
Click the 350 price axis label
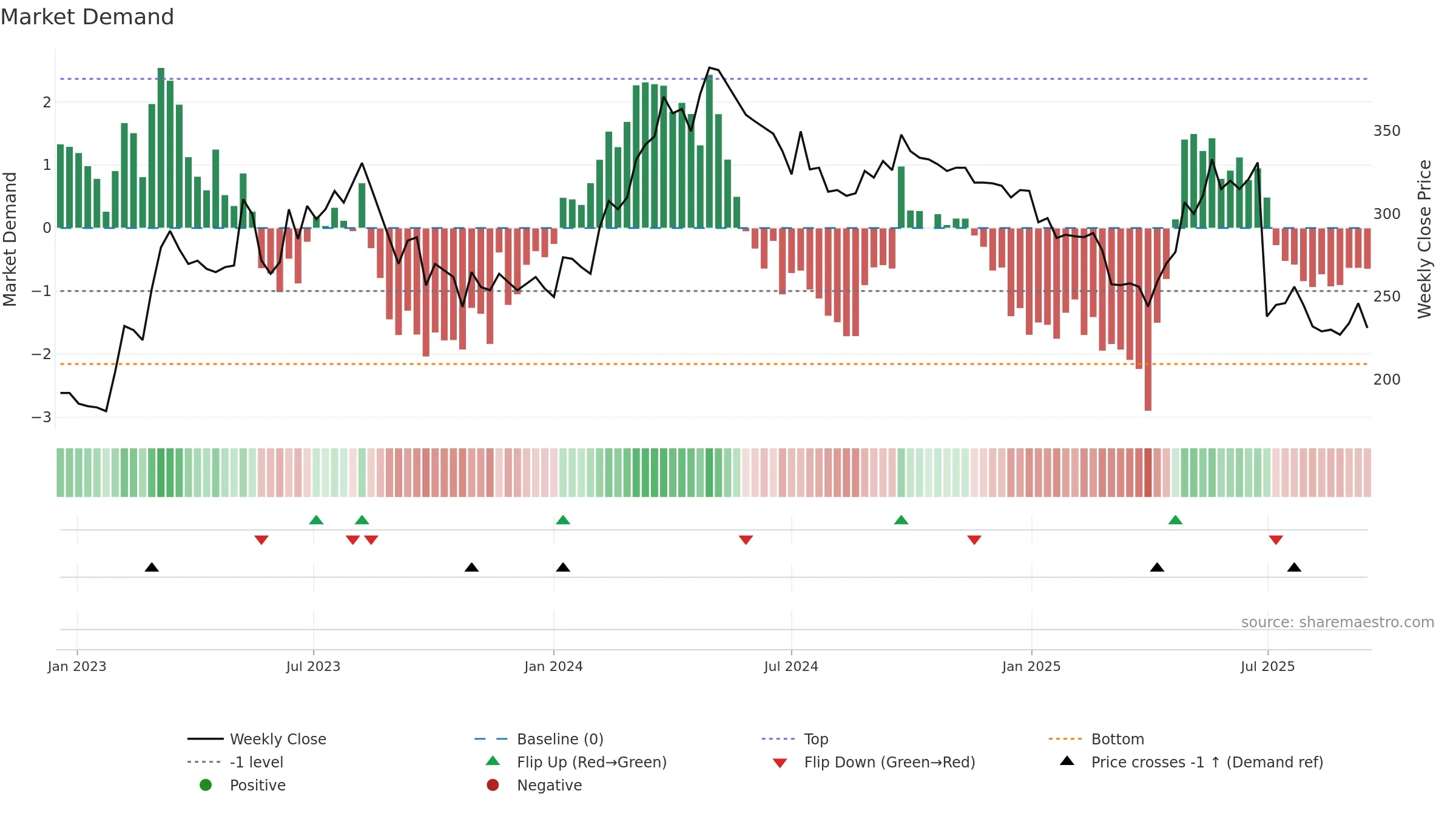click(x=1387, y=131)
